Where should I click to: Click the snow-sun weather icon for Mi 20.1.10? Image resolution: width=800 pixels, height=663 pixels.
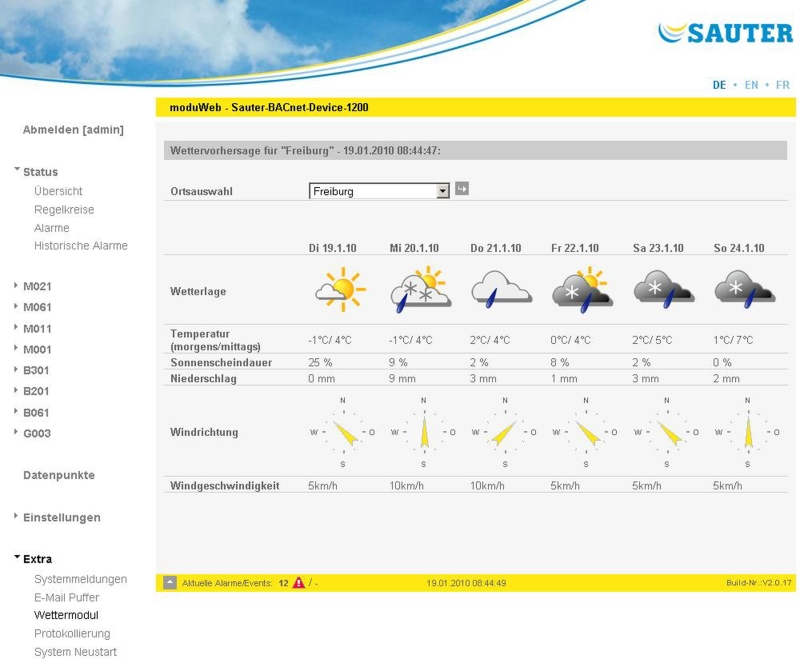pos(421,289)
